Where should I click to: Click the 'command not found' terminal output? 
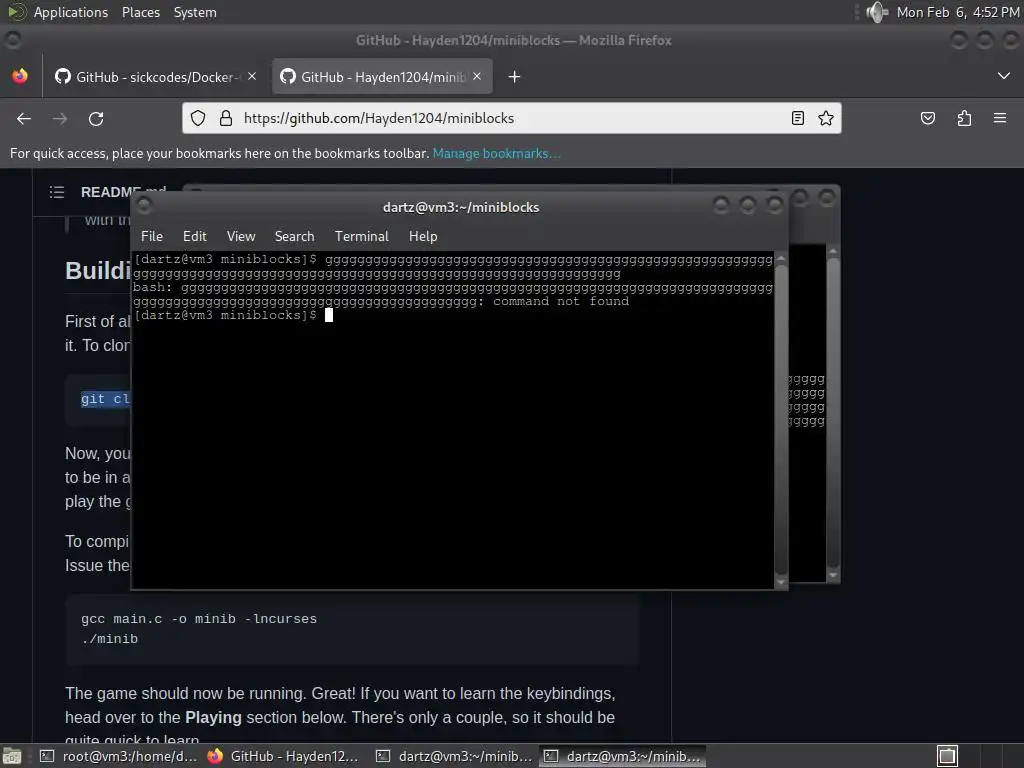tap(561, 301)
